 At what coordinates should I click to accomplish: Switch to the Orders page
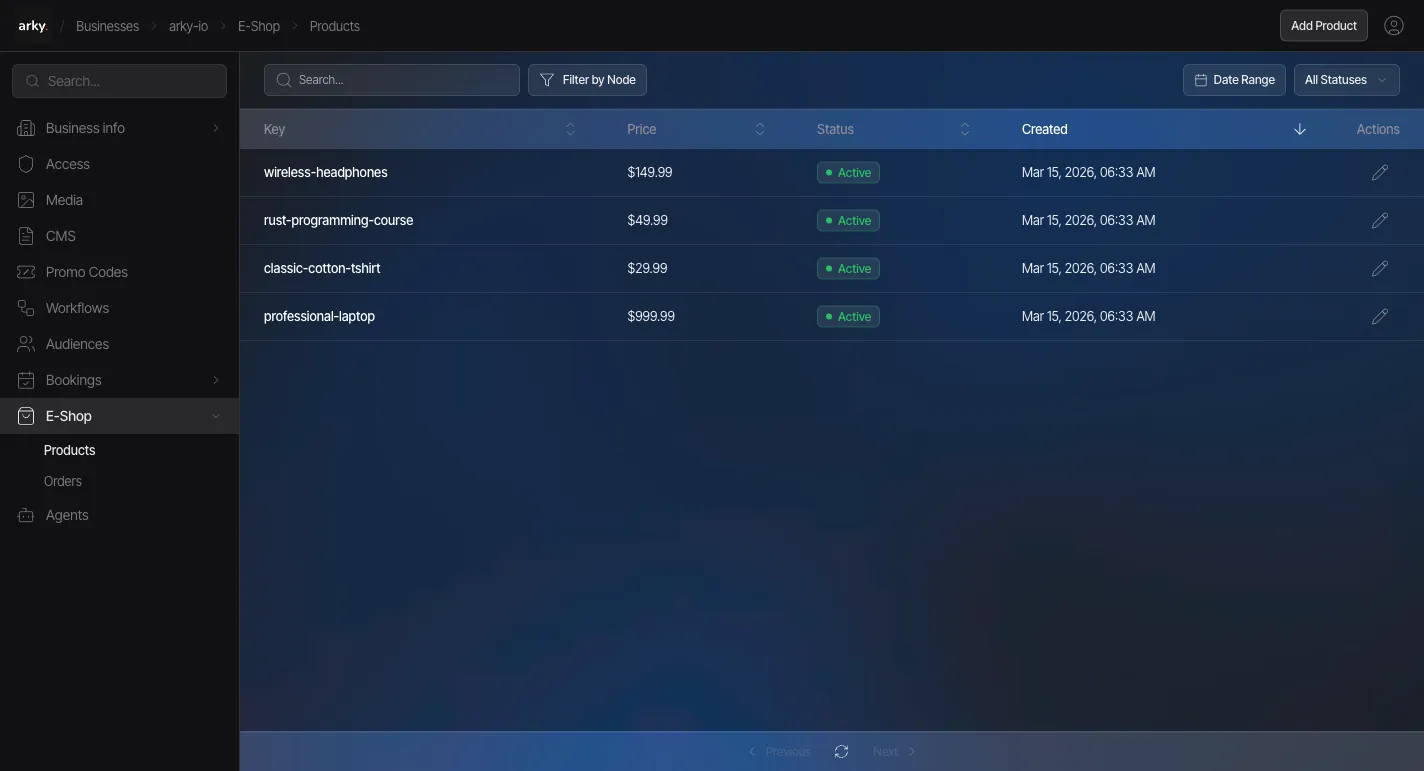click(62, 481)
